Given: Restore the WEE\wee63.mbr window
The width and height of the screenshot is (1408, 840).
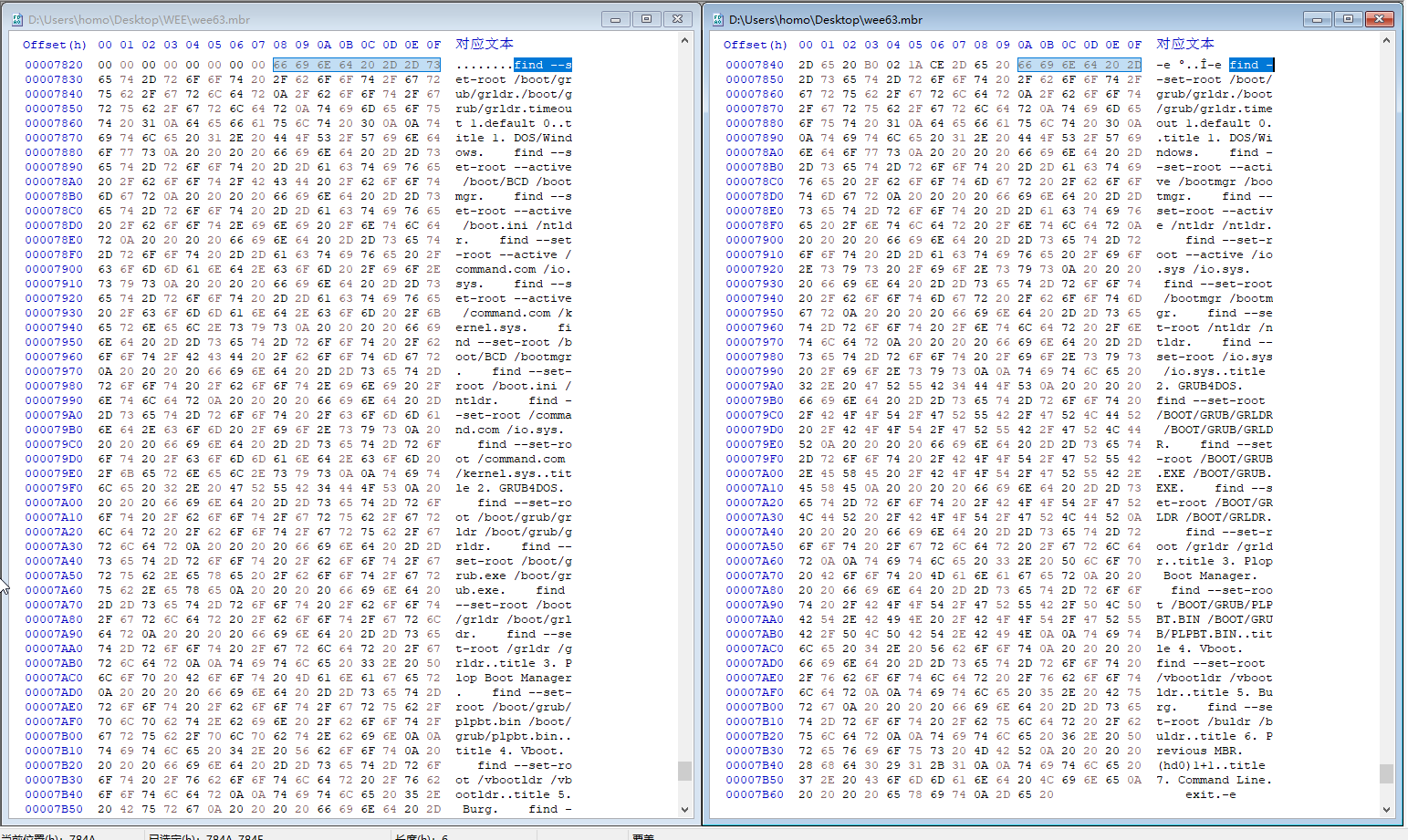Looking at the screenshot, I should 647,18.
